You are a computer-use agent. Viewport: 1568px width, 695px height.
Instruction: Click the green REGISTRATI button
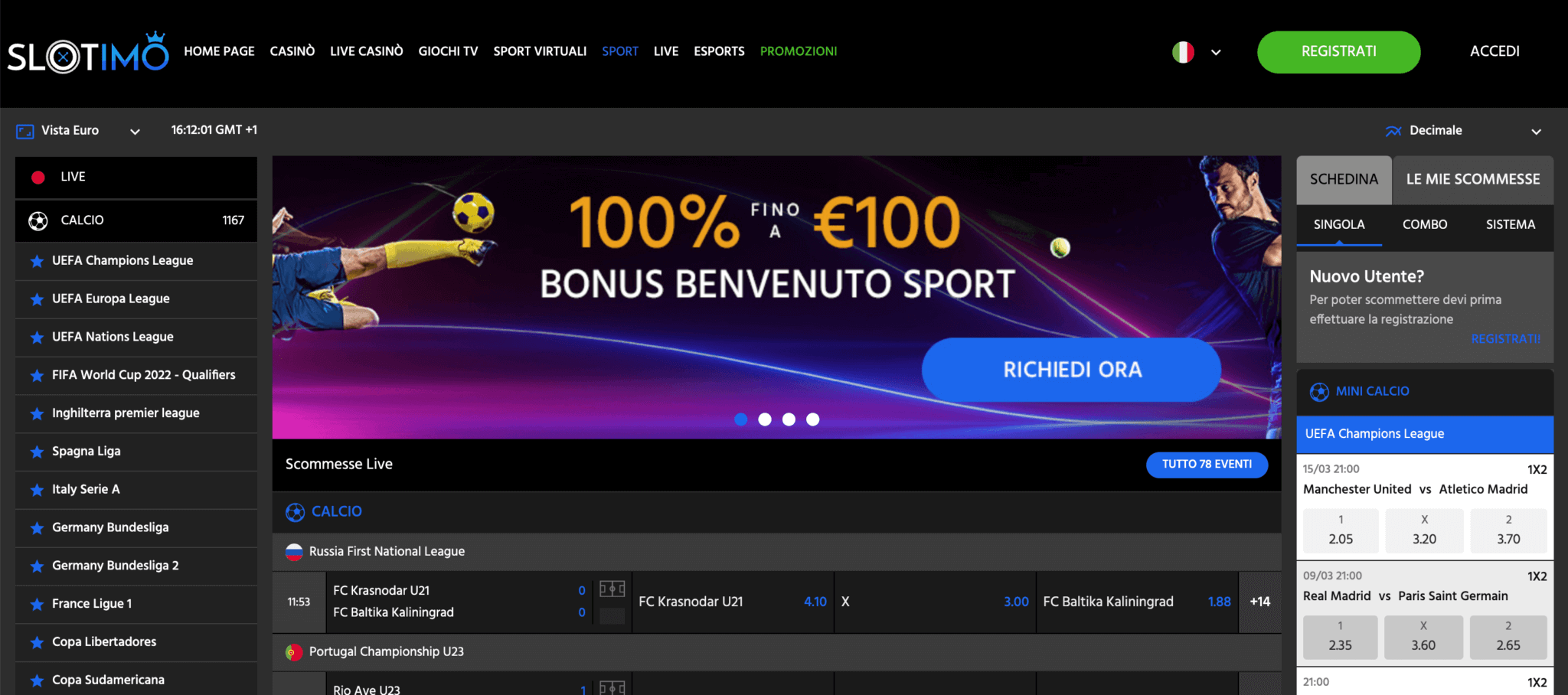coord(1339,52)
